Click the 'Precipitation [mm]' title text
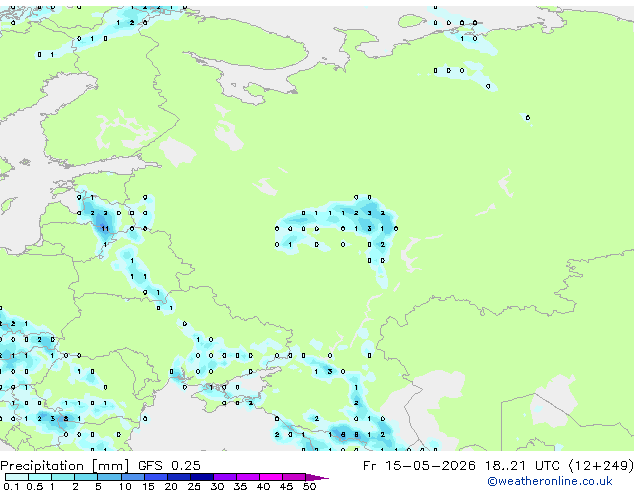 pos(64,466)
